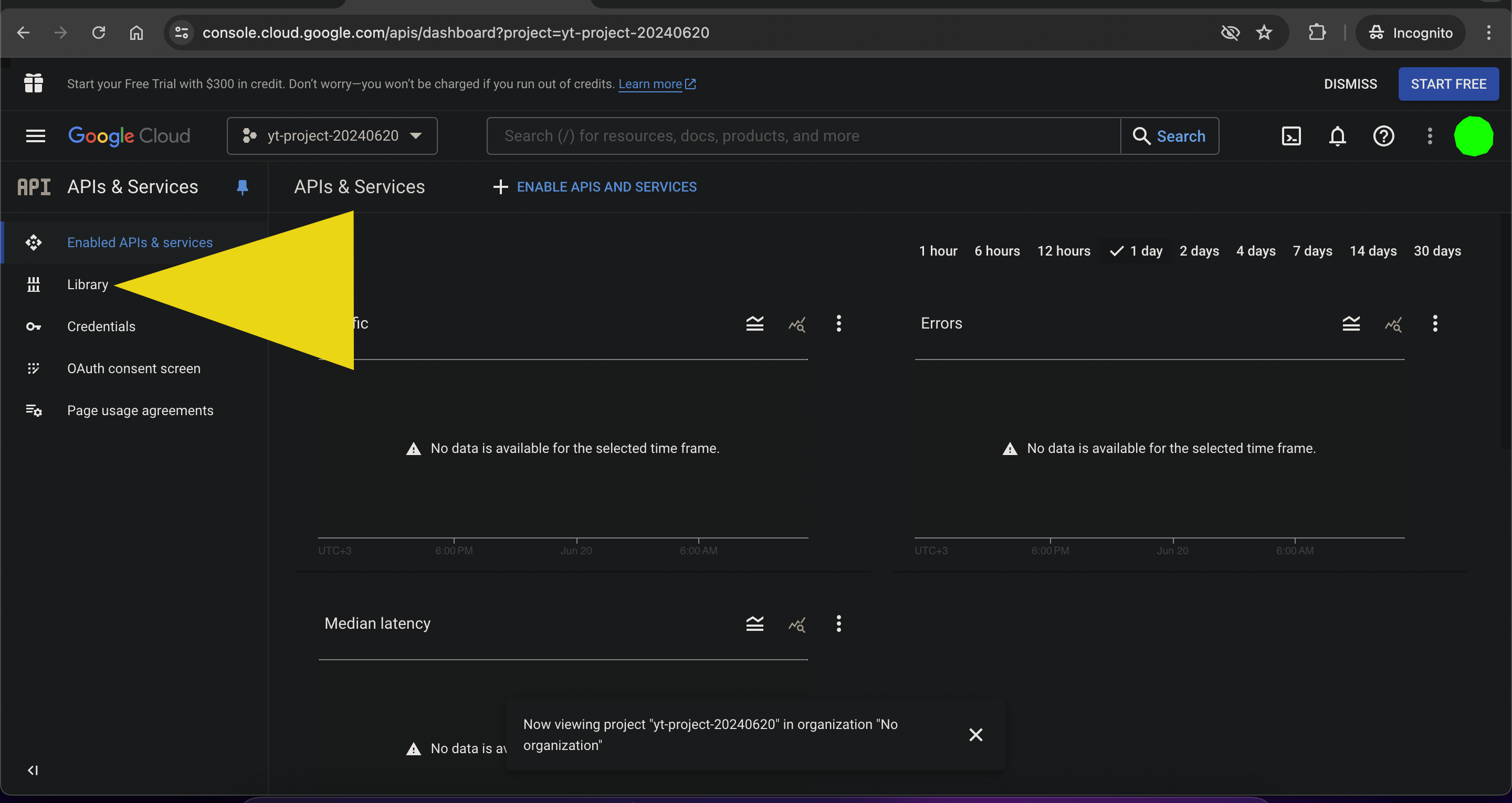1512x803 pixels.
Task: Select the 7 days time range
Action: click(1312, 251)
